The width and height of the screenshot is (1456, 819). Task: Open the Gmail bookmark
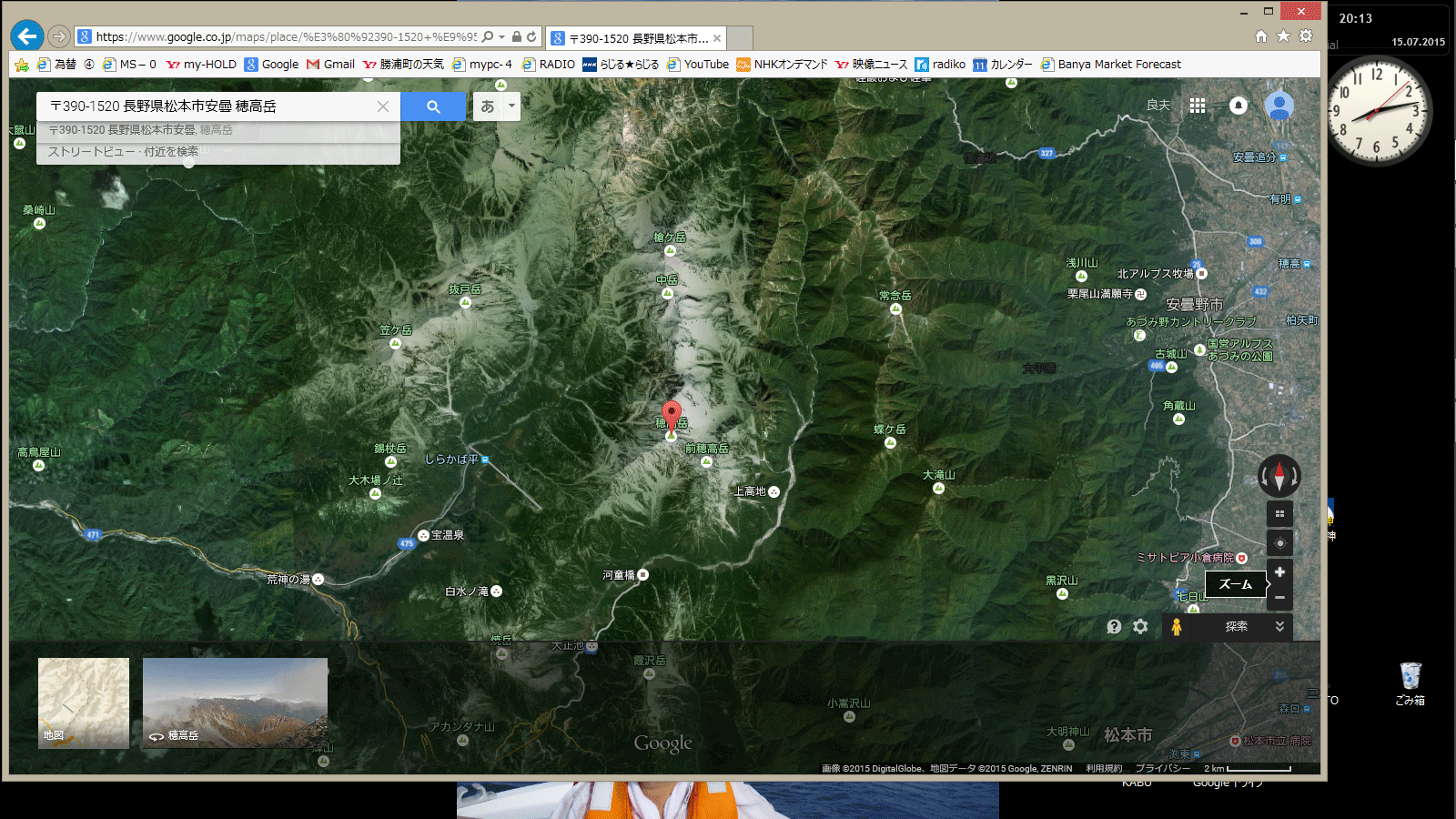click(330, 65)
